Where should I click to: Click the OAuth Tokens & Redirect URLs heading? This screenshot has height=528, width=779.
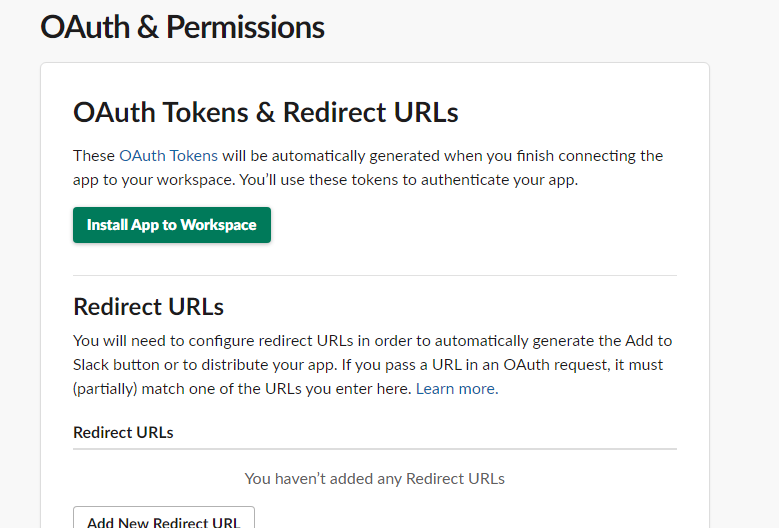pyautogui.click(x=266, y=112)
